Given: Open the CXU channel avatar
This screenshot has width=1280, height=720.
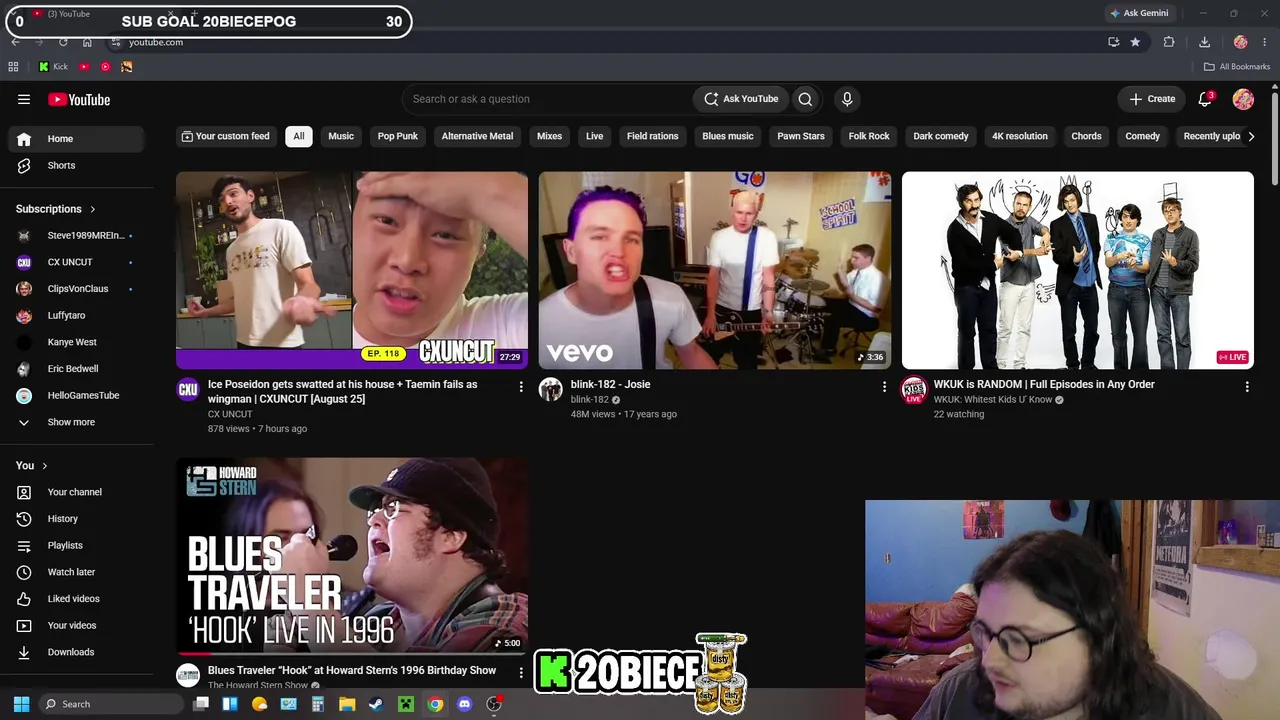Looking at the screenshot, I should (x=188, y=390).
